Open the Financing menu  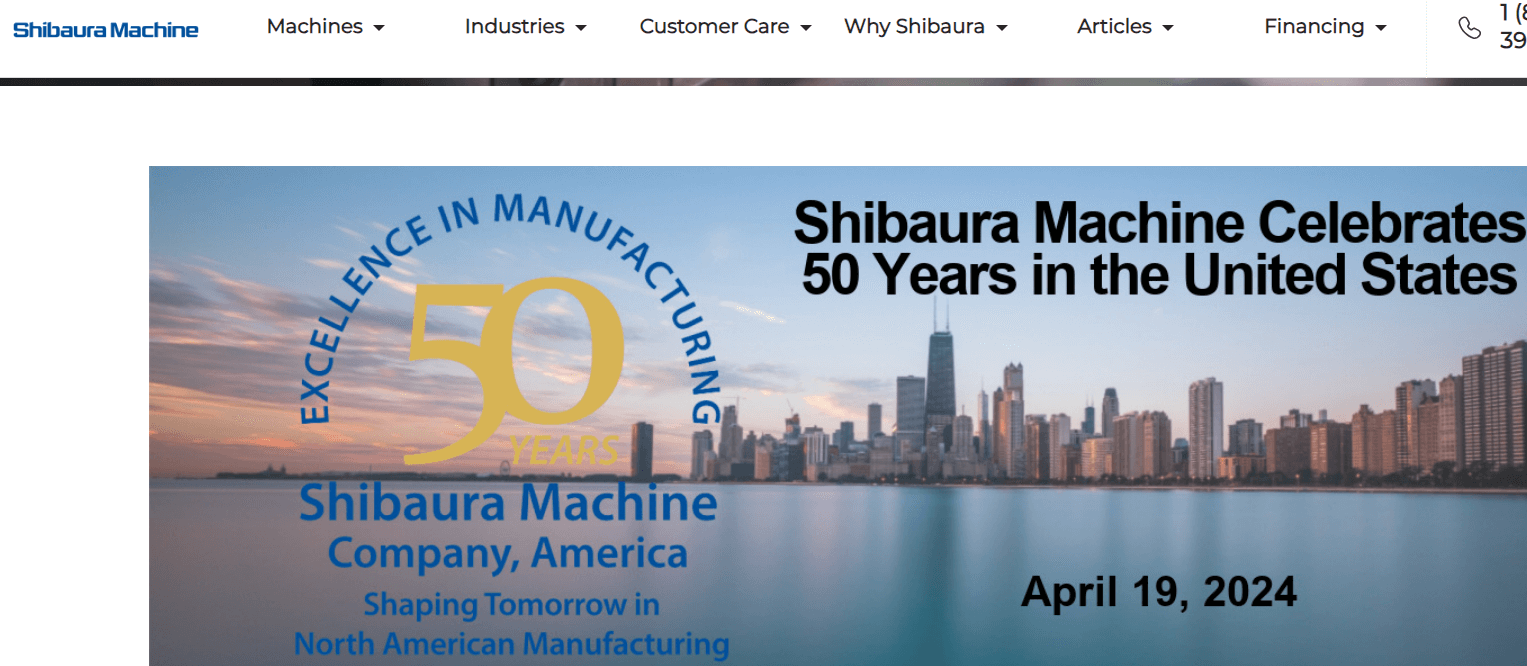pyautogui.click(x=1325, y=27)
